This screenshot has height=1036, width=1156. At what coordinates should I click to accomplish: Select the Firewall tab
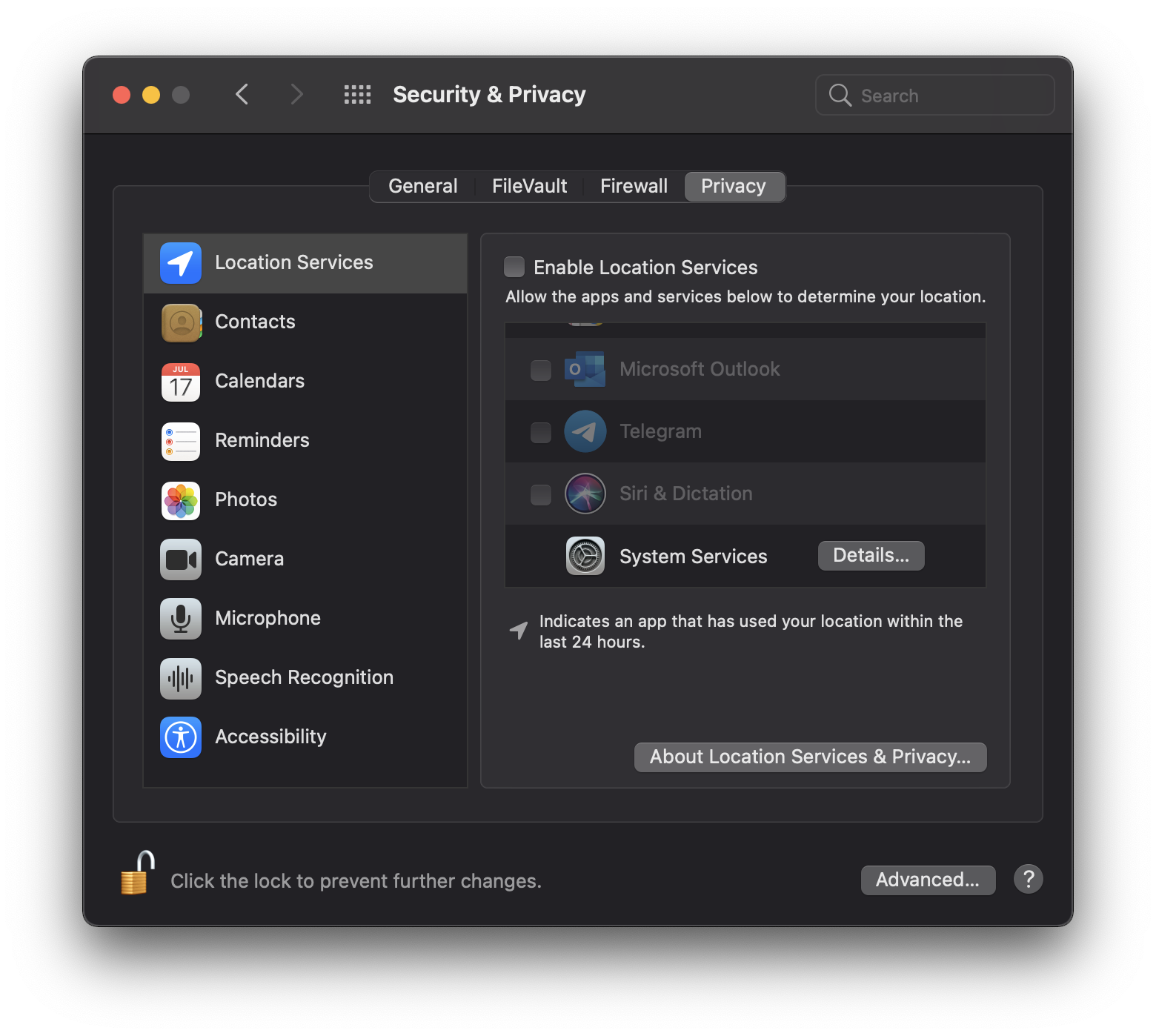(x=634, y=186)
